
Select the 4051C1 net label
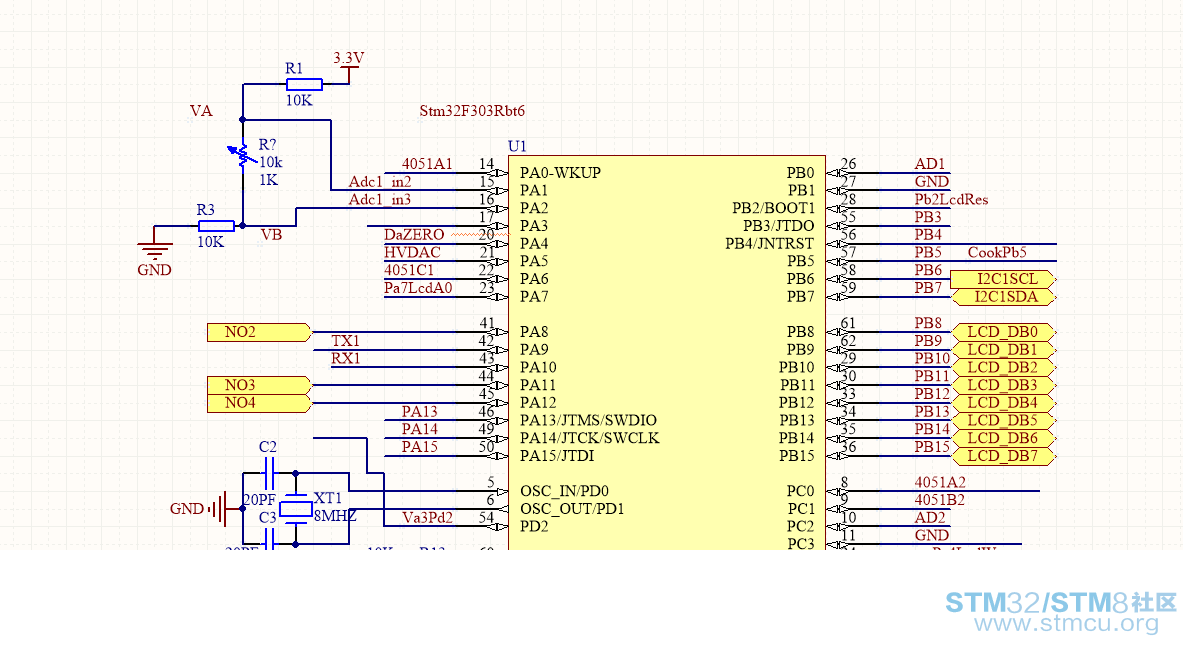(x=409, y=270)
